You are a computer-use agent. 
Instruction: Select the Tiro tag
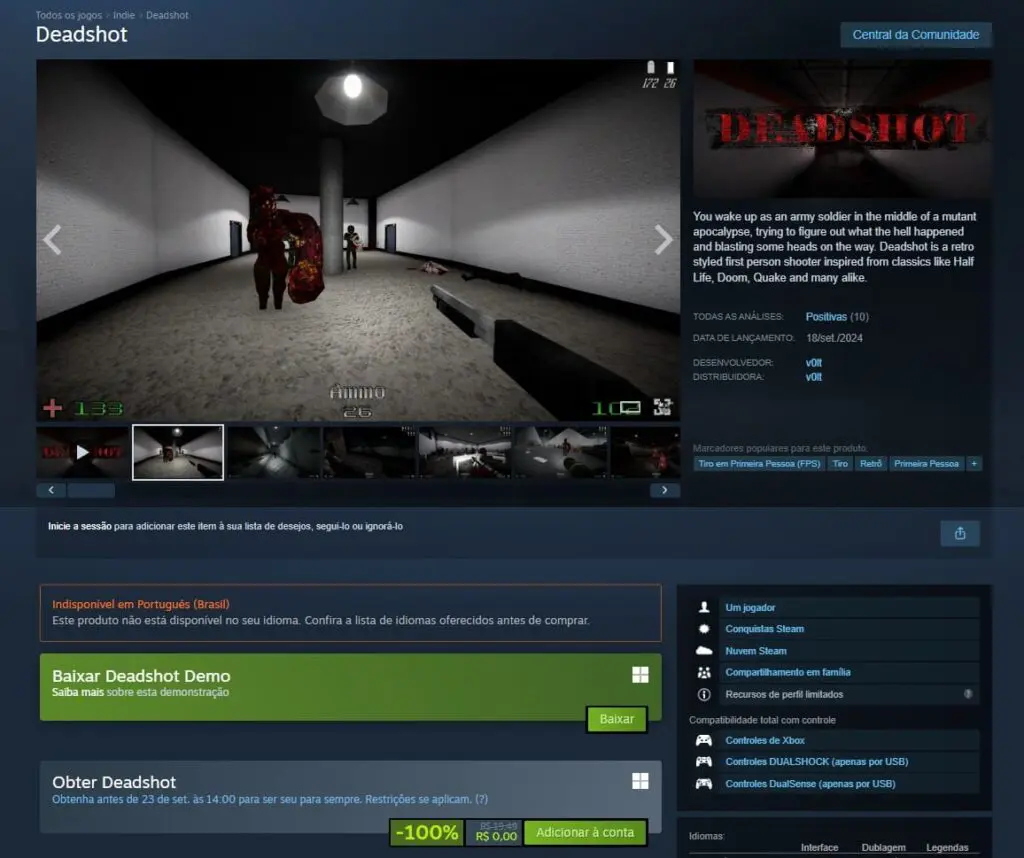pos(840,464)
